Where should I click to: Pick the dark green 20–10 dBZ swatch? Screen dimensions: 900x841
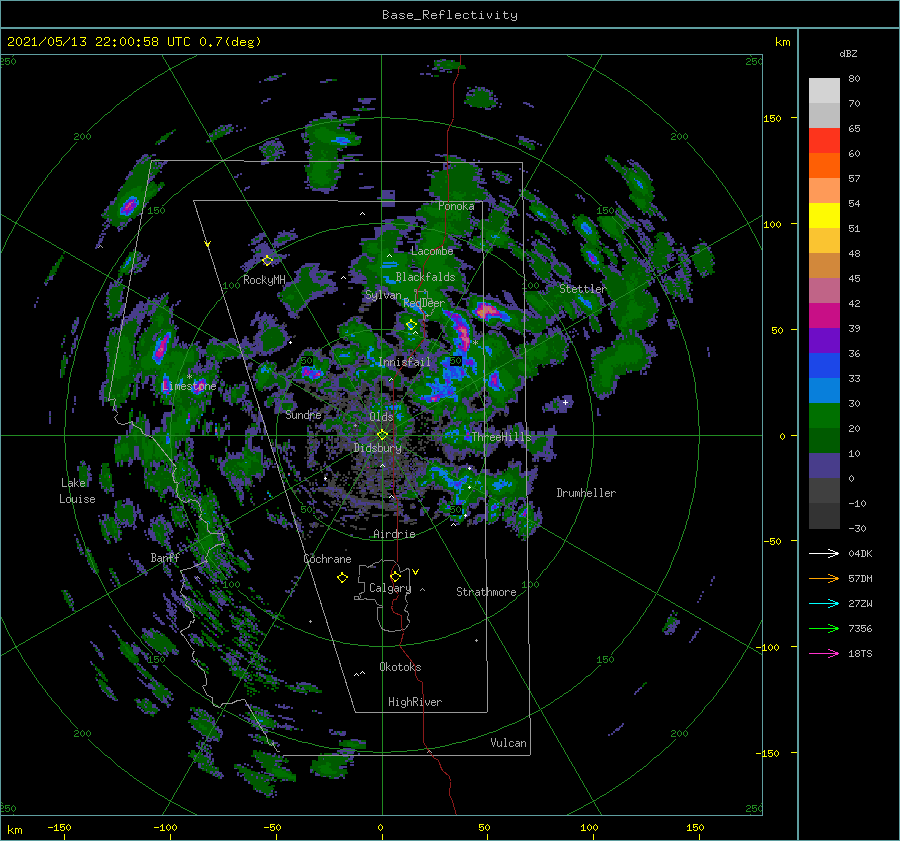(x=824, y=441)
